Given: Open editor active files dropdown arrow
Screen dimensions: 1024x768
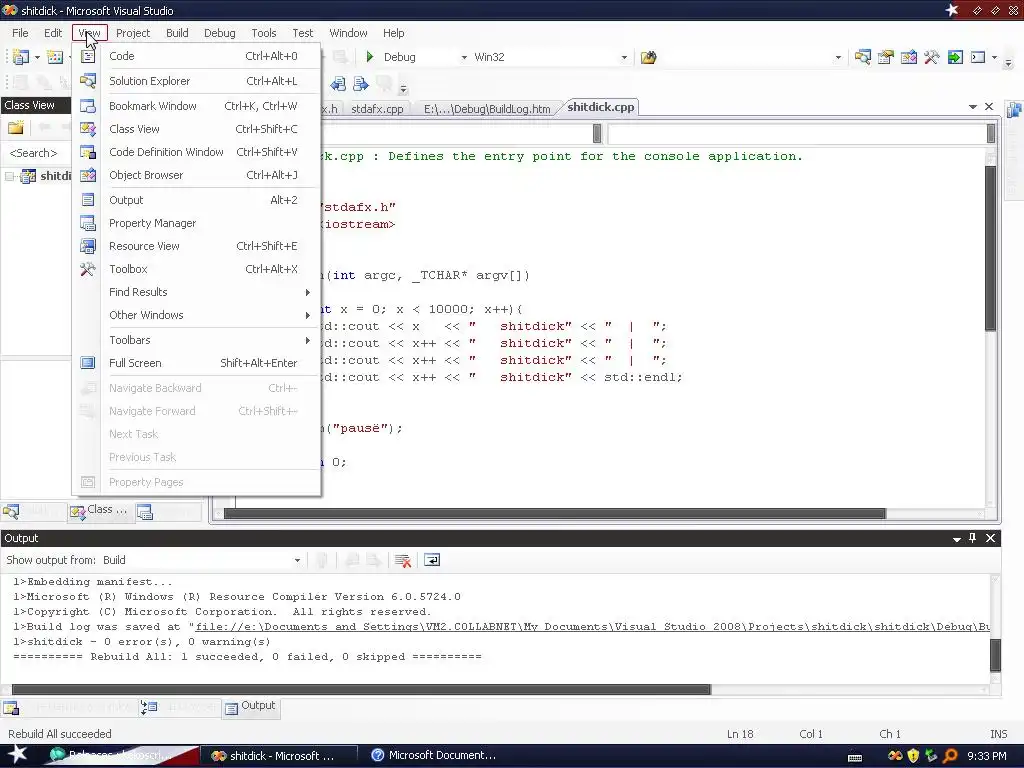Looking at the screenshot, I should click(x=972, y=106).
